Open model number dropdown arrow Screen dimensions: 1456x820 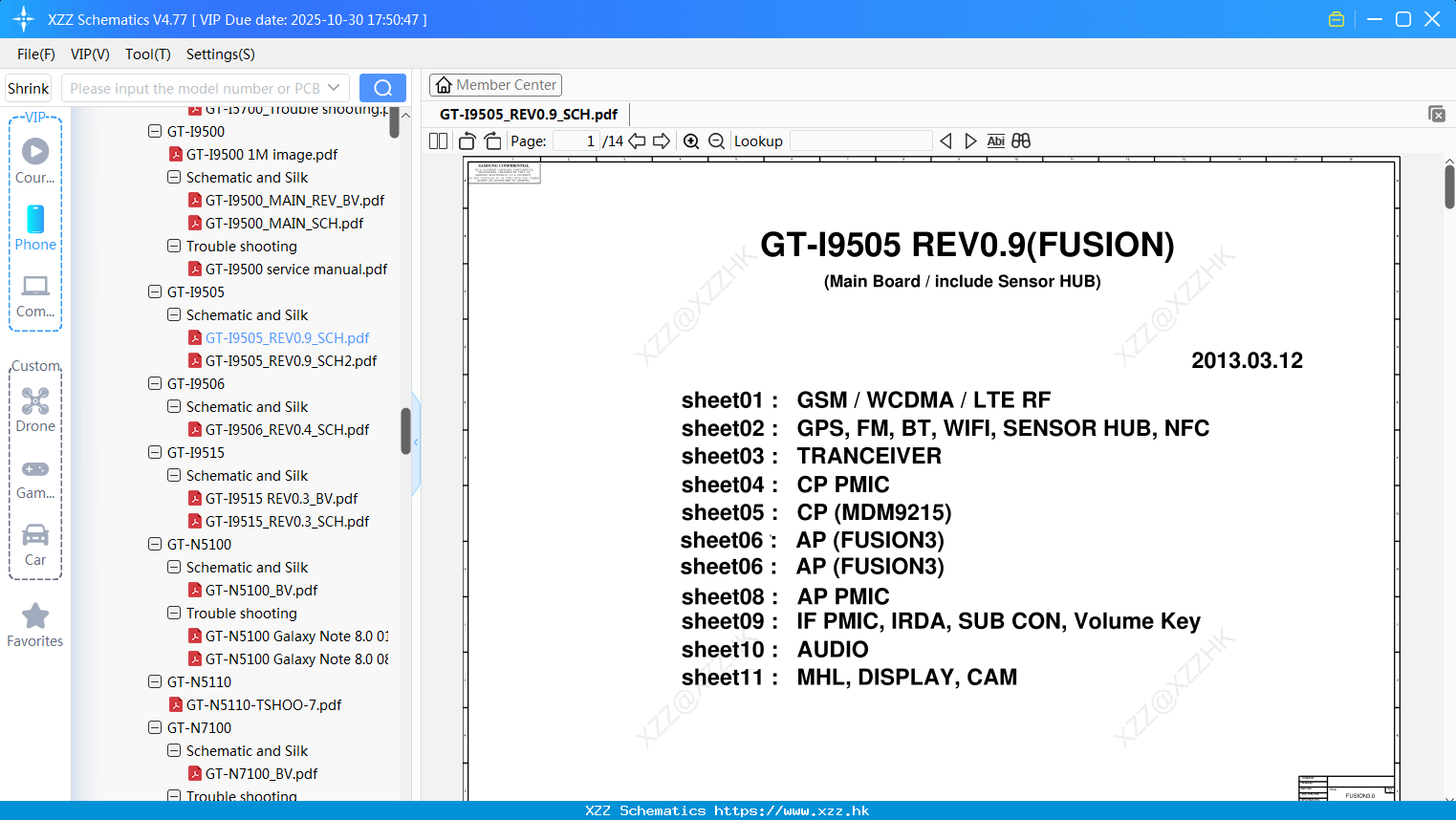[x=334, y=88]
